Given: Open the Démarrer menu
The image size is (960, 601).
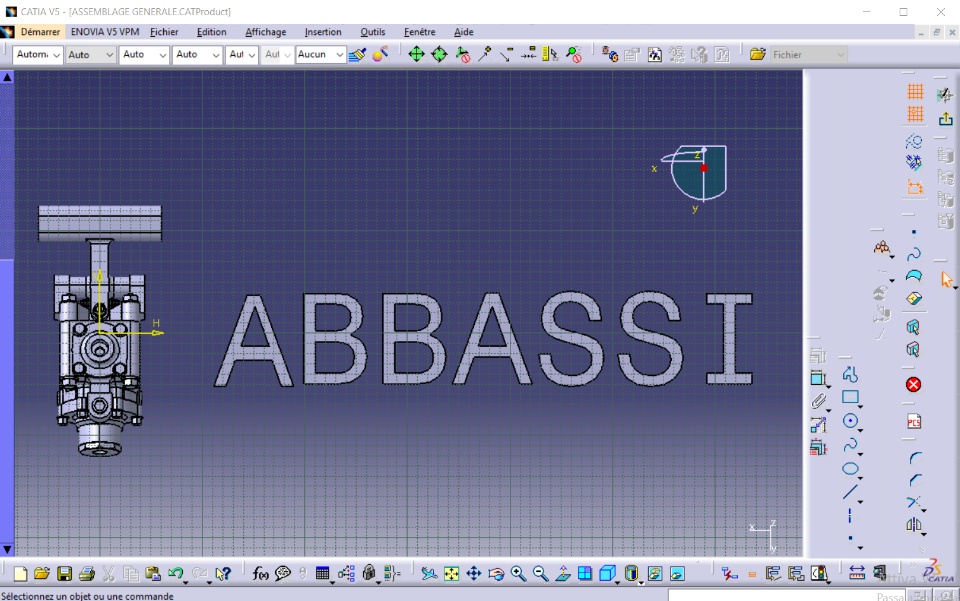Looking at the screenshot, I should (40, 32).
